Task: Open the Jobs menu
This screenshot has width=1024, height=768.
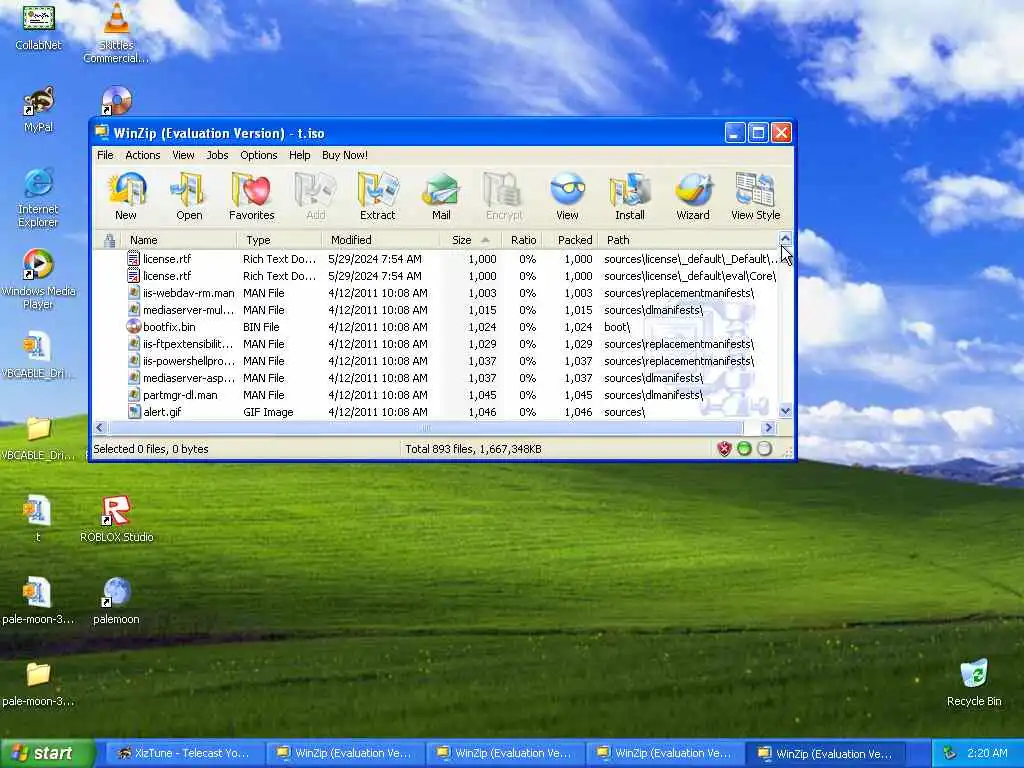Action: pos(217,155)
